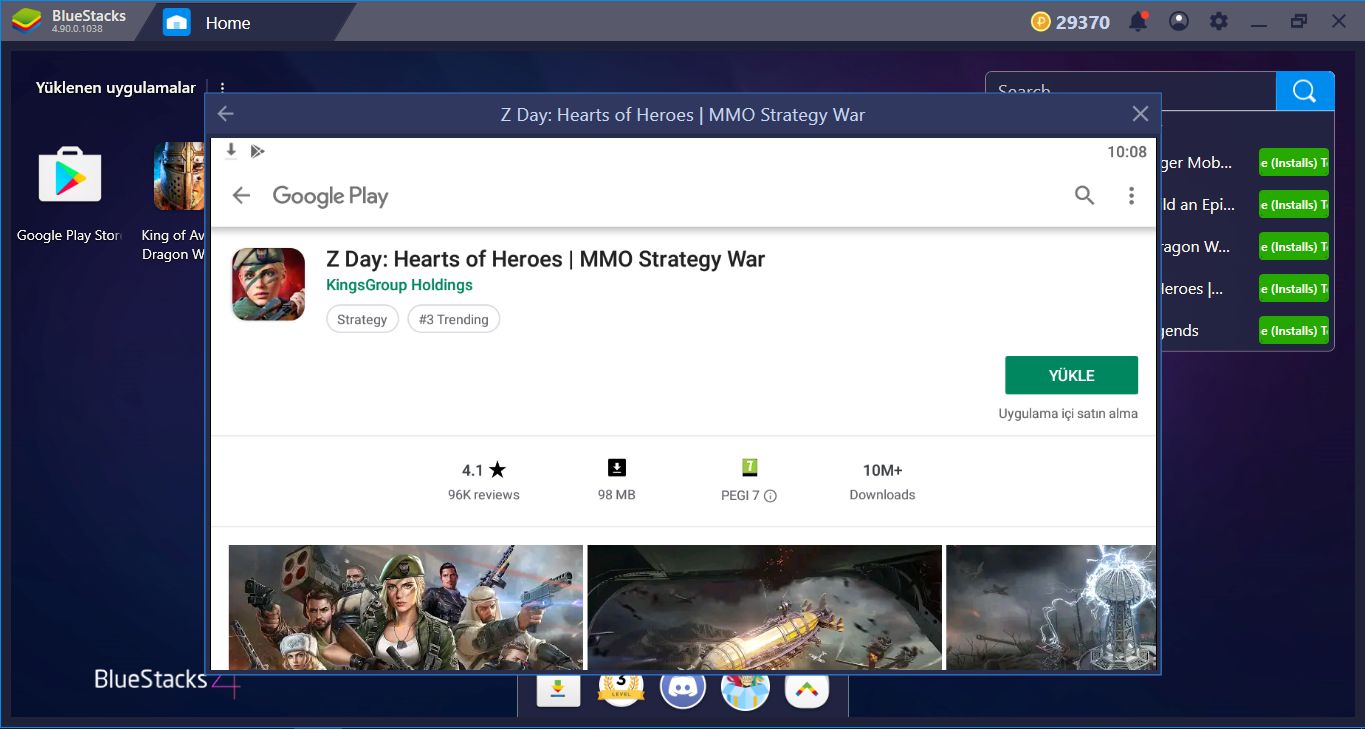This screenshot has height=729, width=1365.
Task: Click the Installs button on the 'ragon W...' row
Action: pyautogui.click(x=1294, y=247)
